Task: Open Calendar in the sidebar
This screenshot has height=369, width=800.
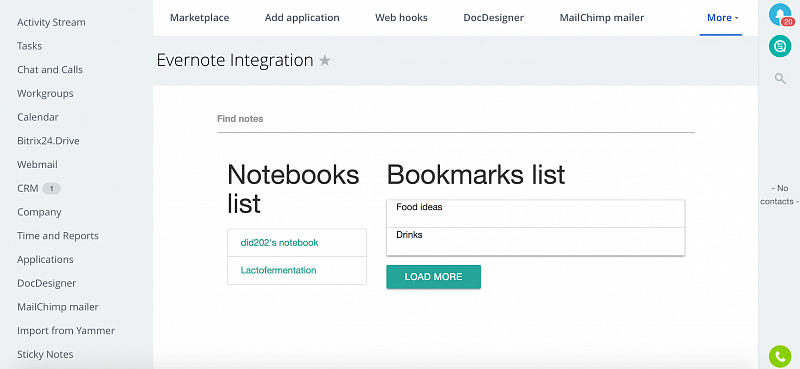Action: [38, 117]
